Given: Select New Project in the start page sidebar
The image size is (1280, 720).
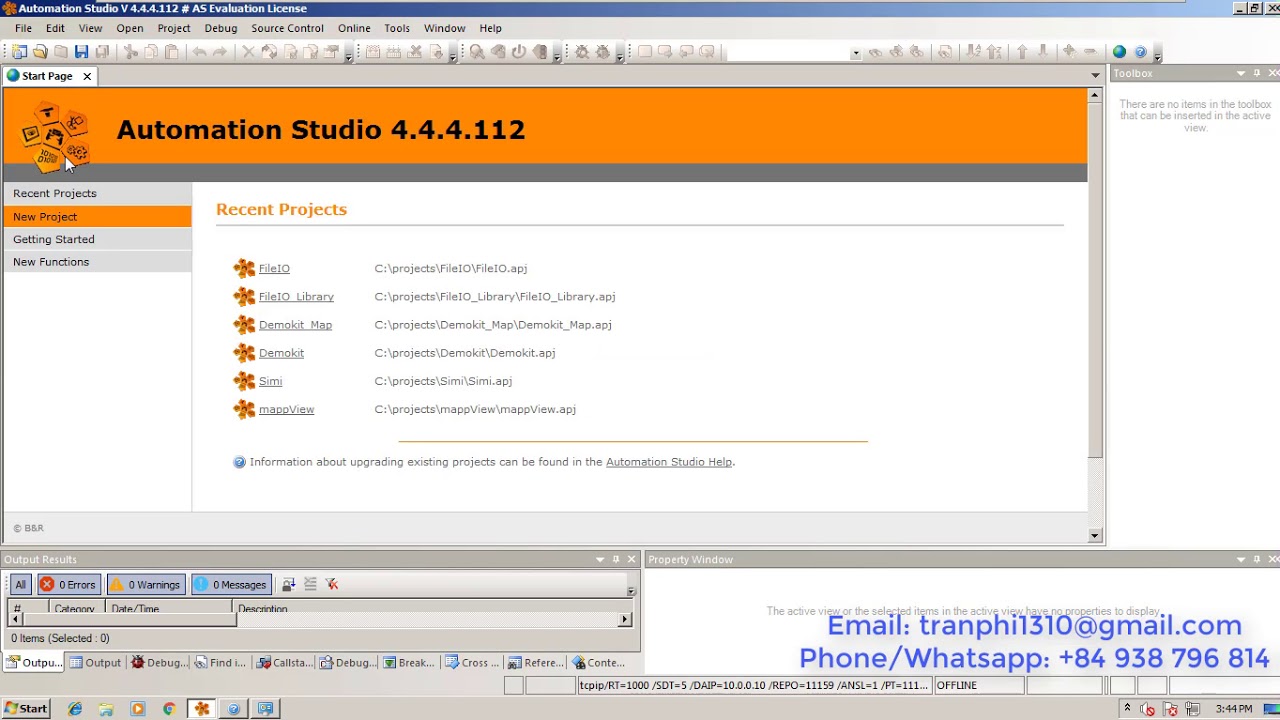Looking at the screenshot, I should point(96,216).
